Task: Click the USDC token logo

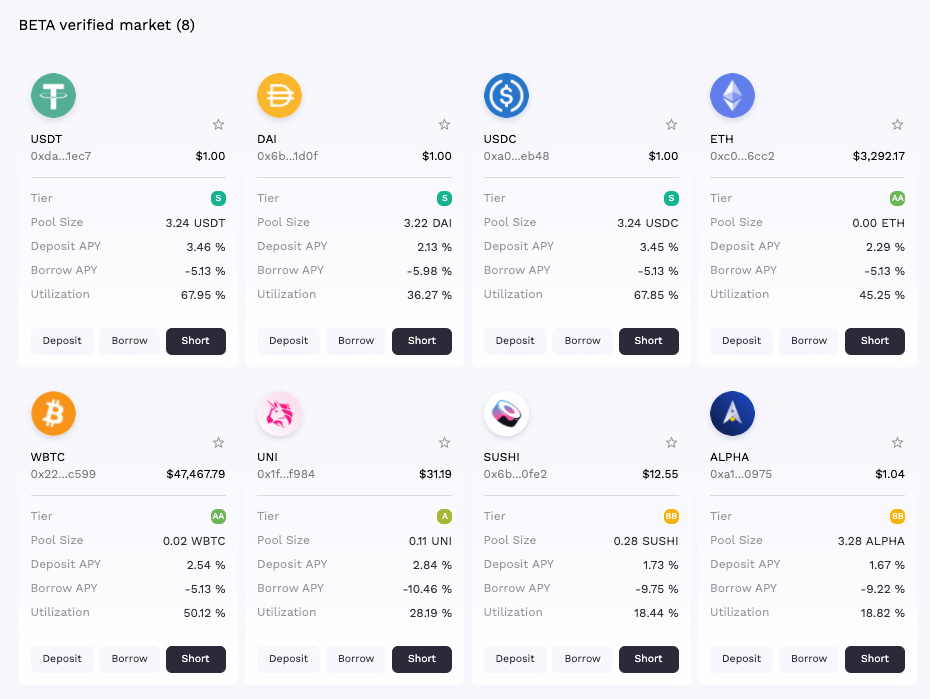Action: [x=506, y=95]
